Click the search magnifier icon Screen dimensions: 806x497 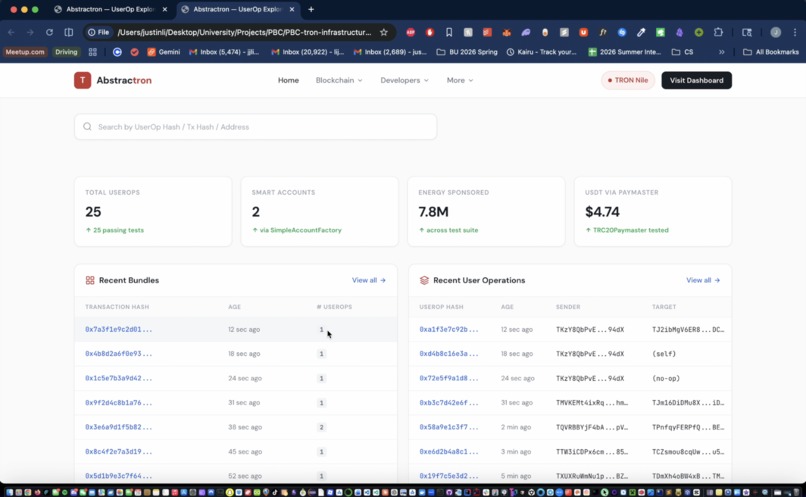pos(87,126)
